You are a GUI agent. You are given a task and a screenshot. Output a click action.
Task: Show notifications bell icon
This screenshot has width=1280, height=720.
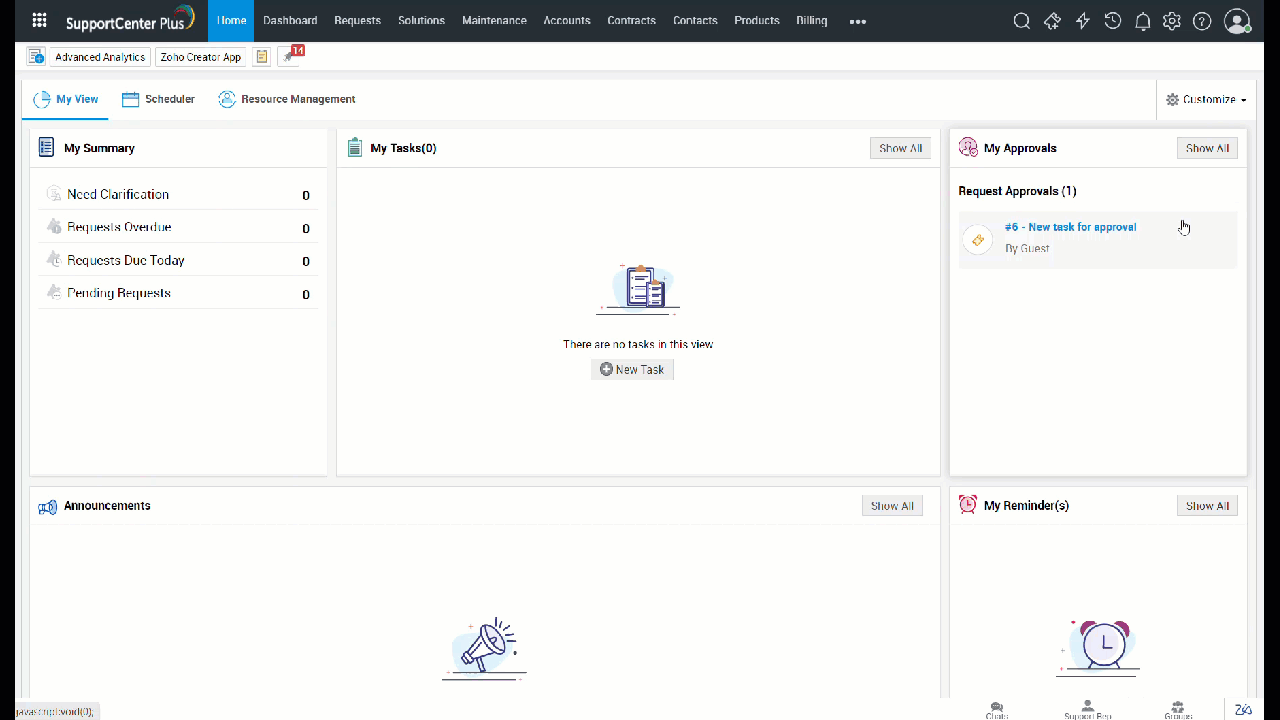(1142, 21)
